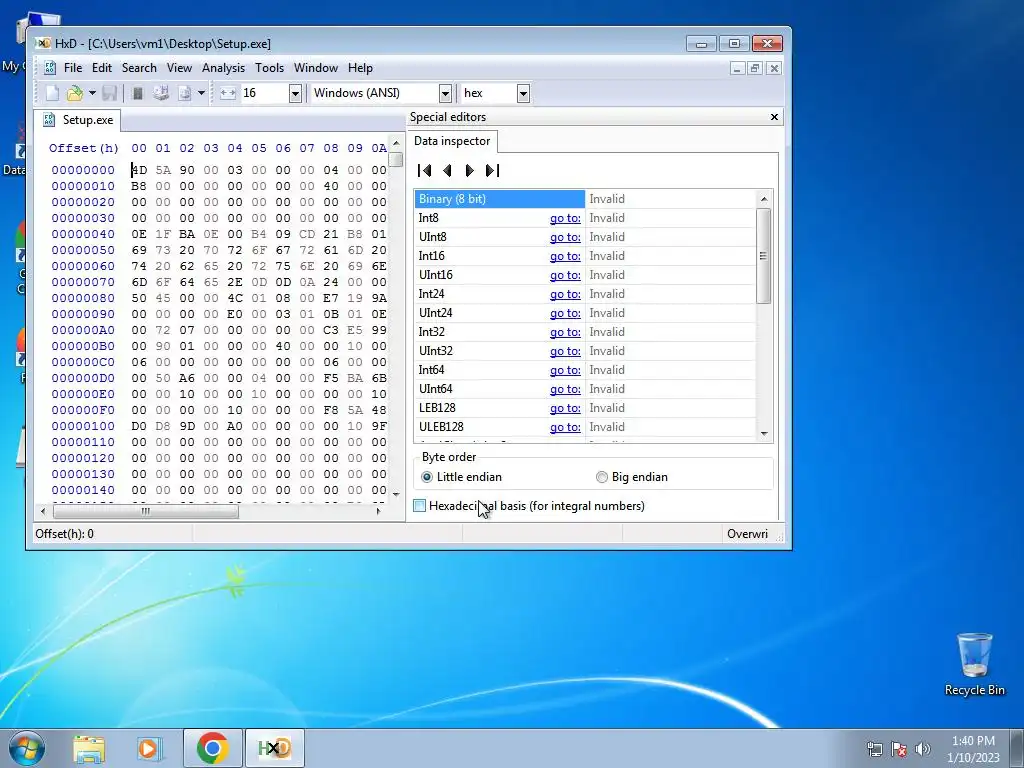The image size is (1024, 768).
Task: Click byte 4D at offset 00000000
Action: coord(139,170)
